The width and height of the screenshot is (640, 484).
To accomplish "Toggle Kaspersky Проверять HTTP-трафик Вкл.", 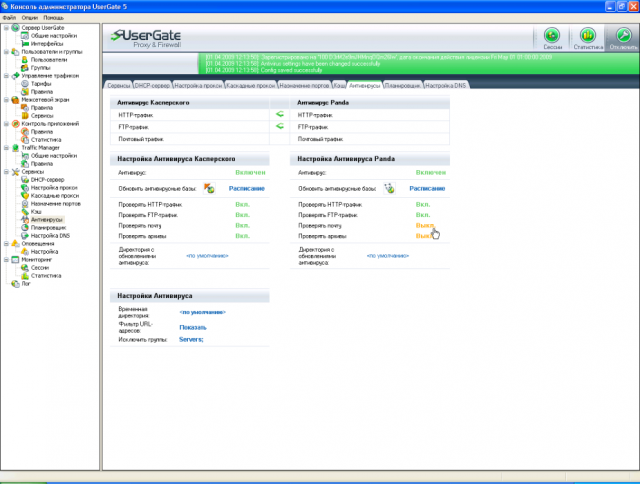I will coord(242,204).
